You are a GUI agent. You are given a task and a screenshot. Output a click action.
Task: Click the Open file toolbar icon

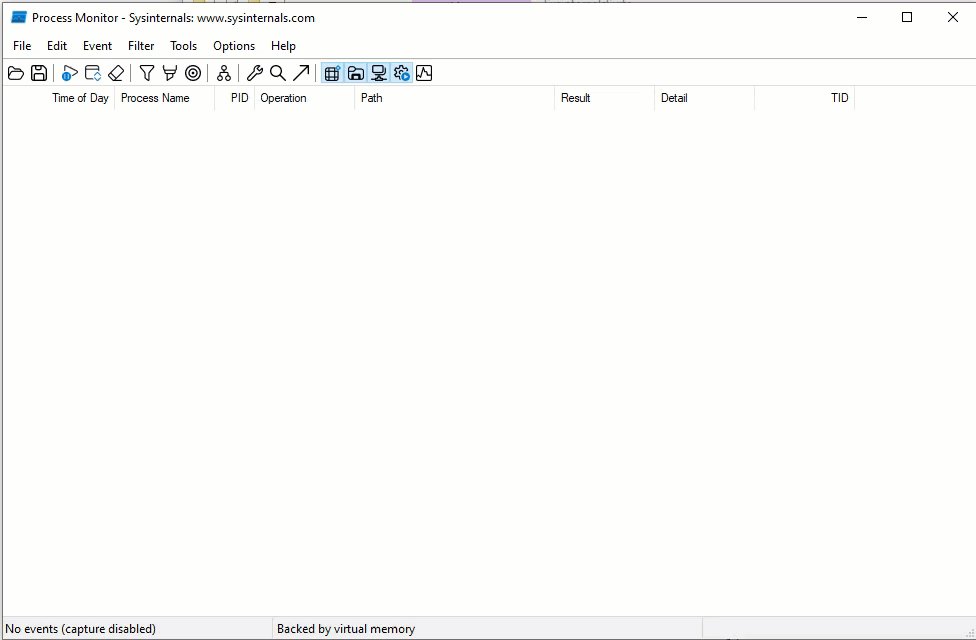pos(16,73)
